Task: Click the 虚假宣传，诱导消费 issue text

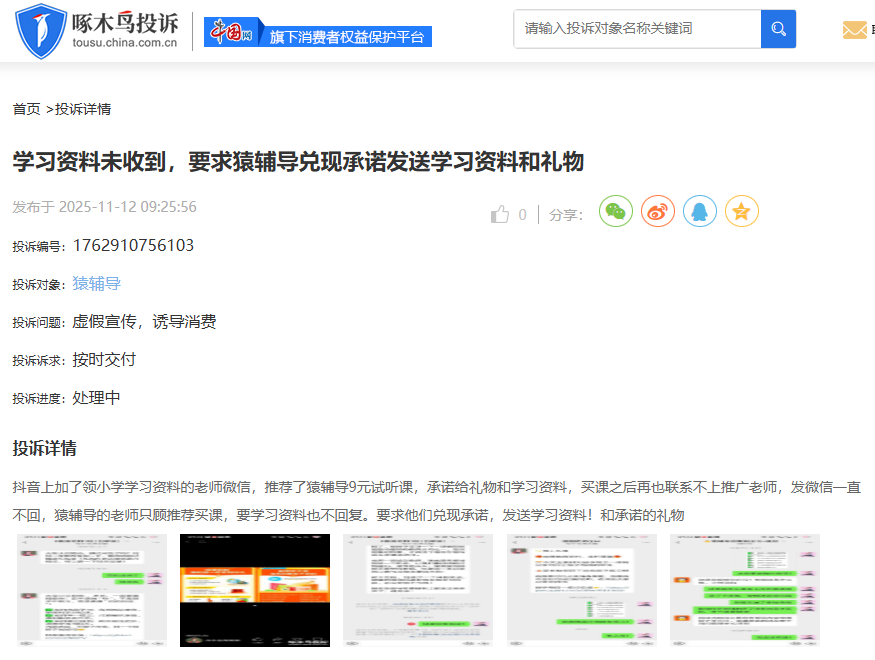Action: coord(144,321)
